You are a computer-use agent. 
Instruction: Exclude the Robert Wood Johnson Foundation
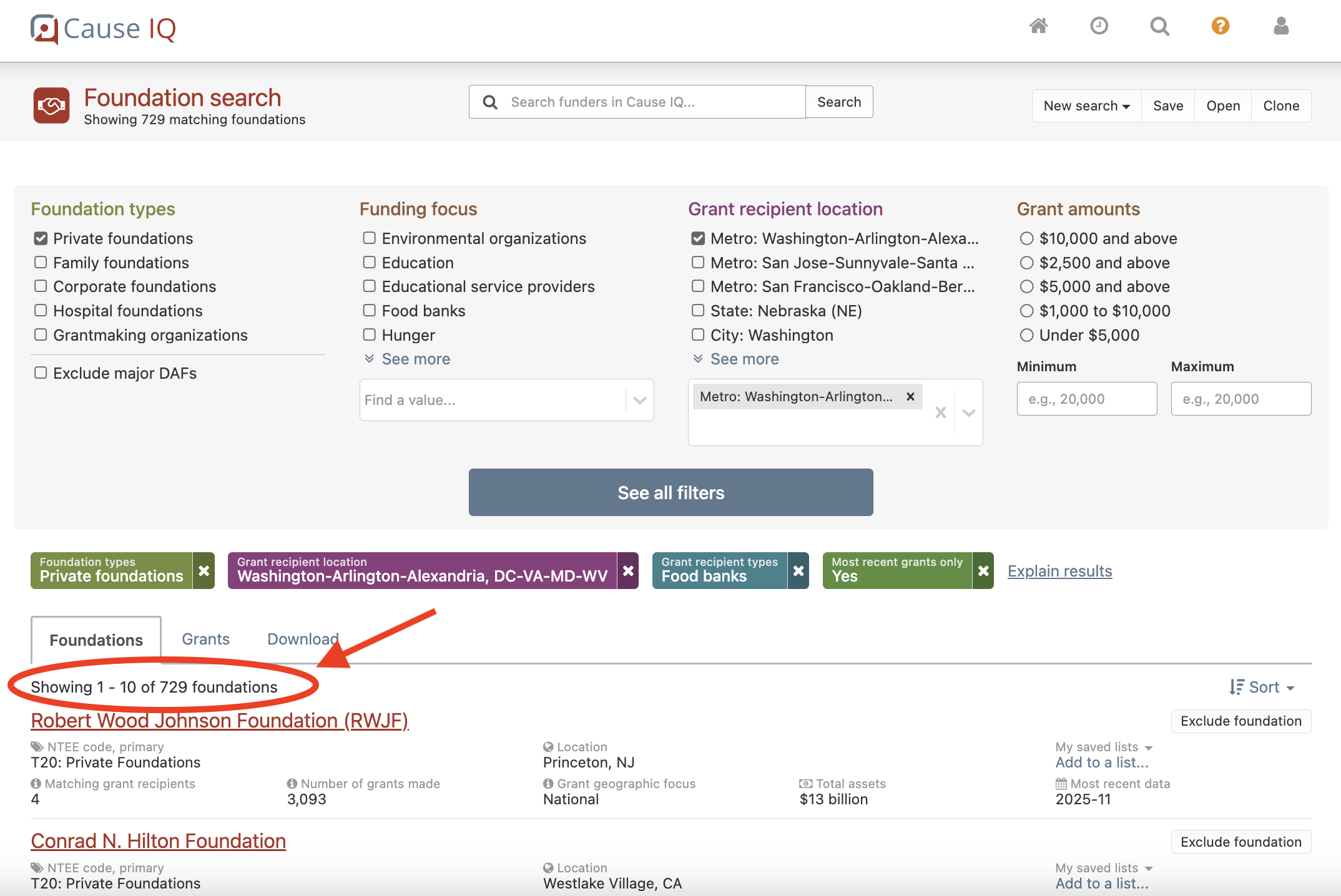point(1240,721)
